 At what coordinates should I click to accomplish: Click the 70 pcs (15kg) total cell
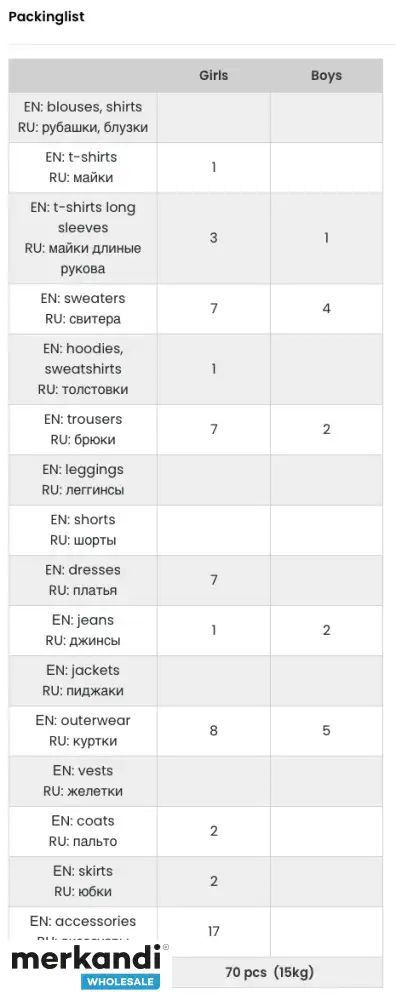point(270,973)
